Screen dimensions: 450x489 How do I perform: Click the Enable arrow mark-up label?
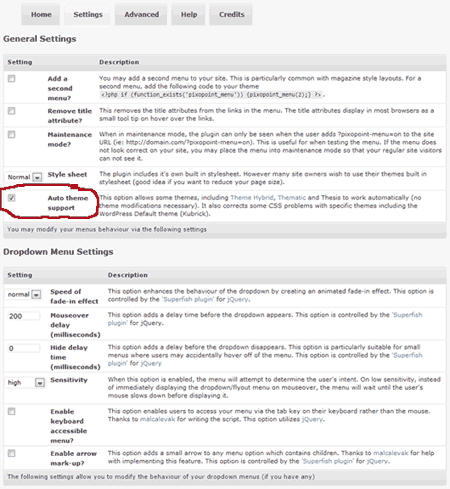pos(73,458)
